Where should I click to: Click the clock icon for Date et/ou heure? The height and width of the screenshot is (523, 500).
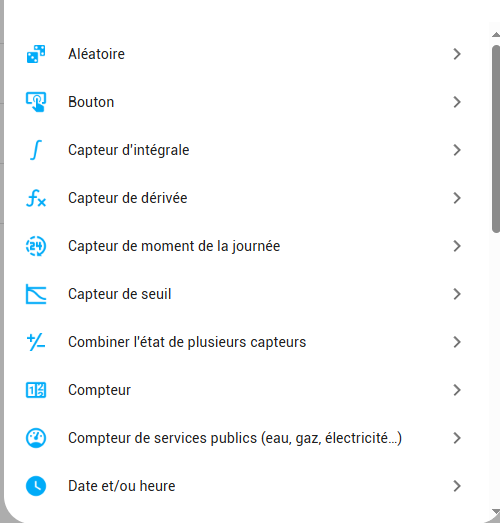tap(36, 486)
